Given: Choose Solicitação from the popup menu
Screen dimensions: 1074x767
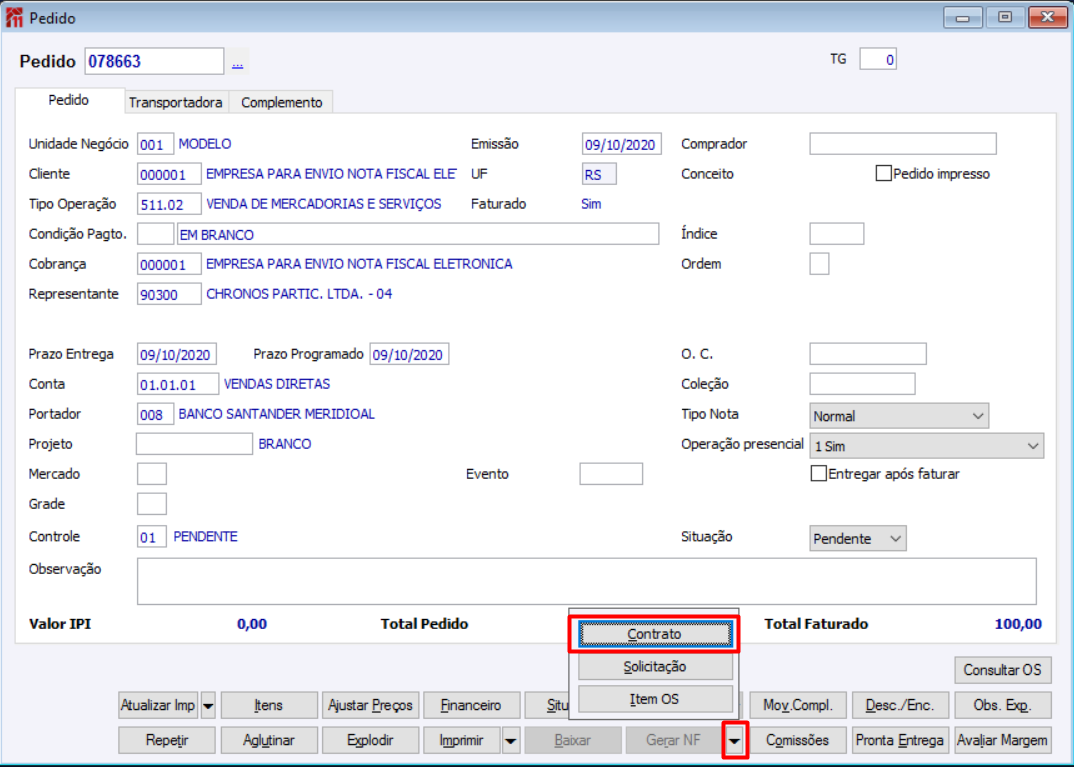Looking at the screenshot, I should [655, 666].
